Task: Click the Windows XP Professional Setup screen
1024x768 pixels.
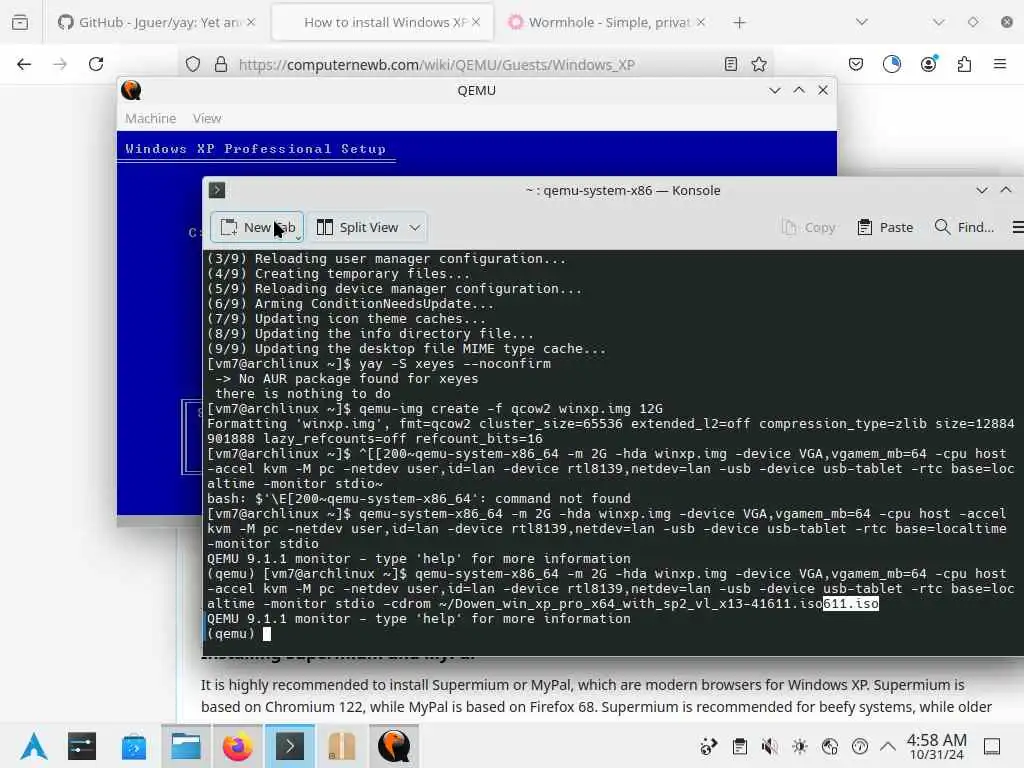Action: click(256, 149)
